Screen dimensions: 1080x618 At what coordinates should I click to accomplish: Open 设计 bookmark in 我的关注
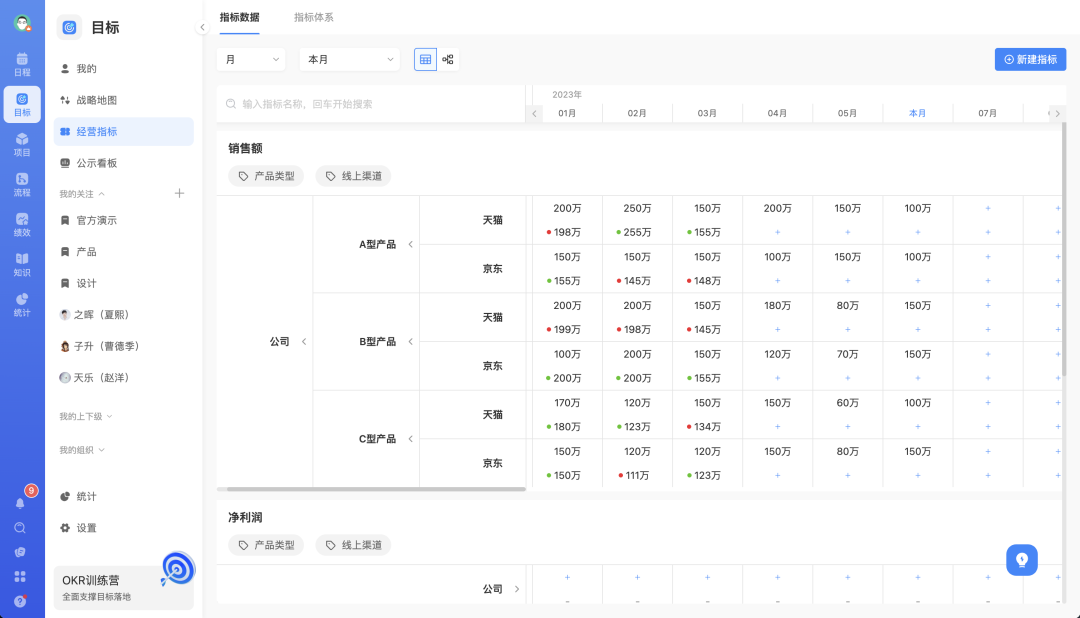pyautogui.click(x=124, y=283)
